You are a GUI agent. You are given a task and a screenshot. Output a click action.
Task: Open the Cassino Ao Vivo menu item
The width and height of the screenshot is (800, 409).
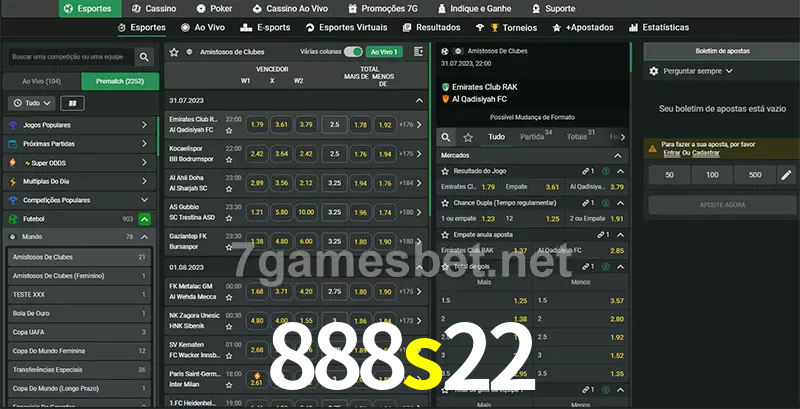[x=295, y=8]
